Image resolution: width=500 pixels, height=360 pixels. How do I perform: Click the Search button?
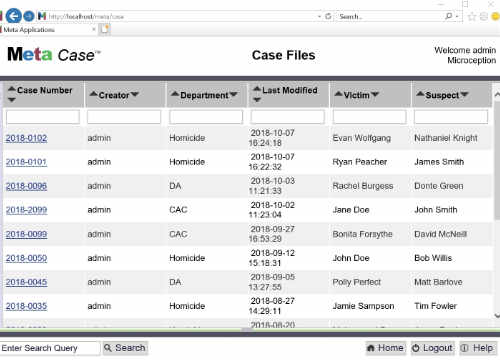125,348
